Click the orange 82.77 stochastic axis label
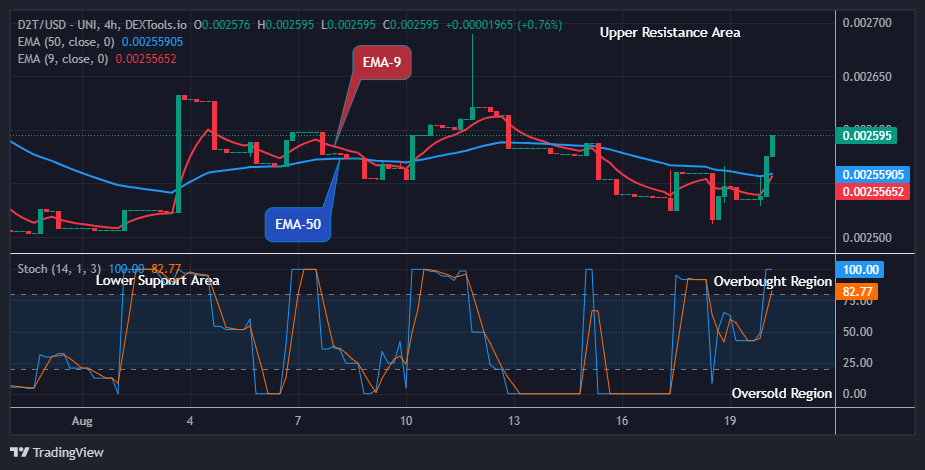Viewport: 925px width, 470px height. [x=857, y=291]
